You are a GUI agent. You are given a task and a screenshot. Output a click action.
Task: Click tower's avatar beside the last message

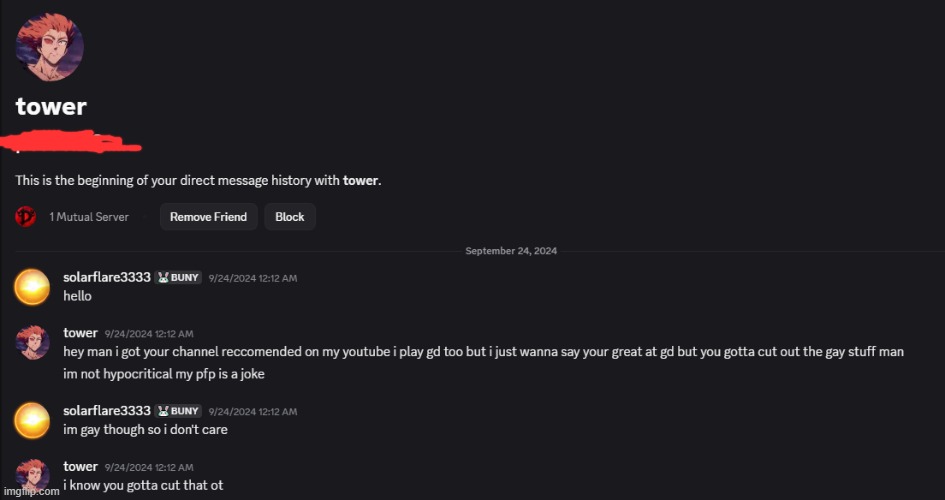(32, 476)
